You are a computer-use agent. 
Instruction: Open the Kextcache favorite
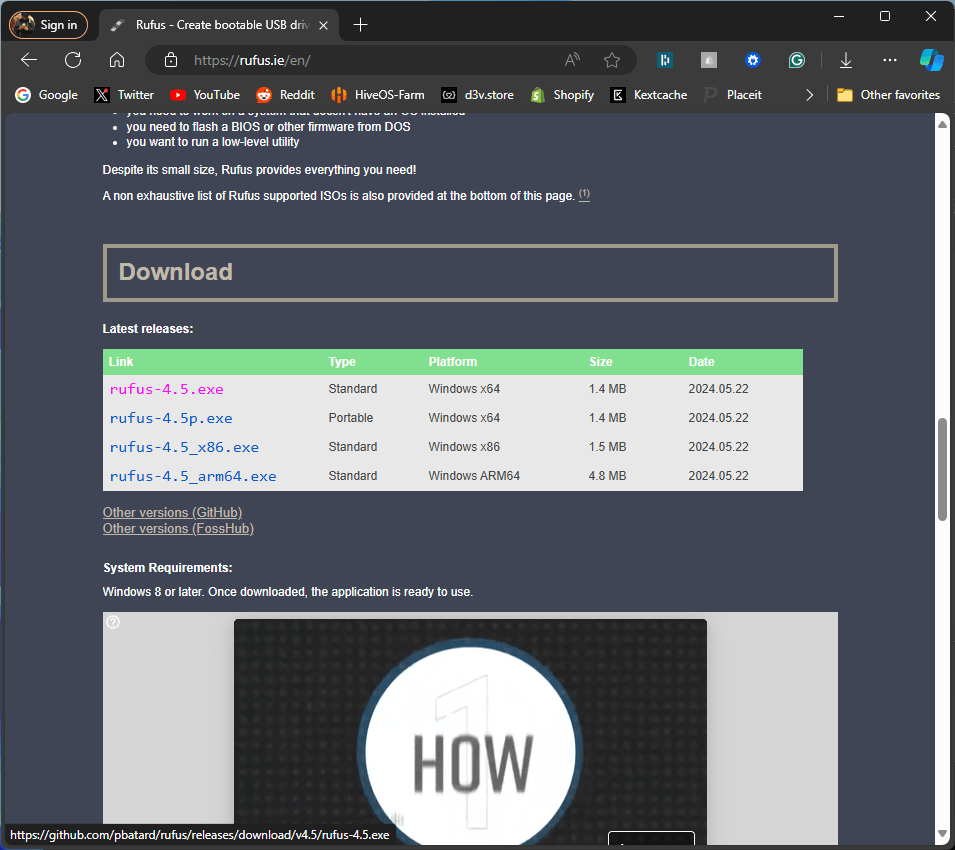coord(648,95)
